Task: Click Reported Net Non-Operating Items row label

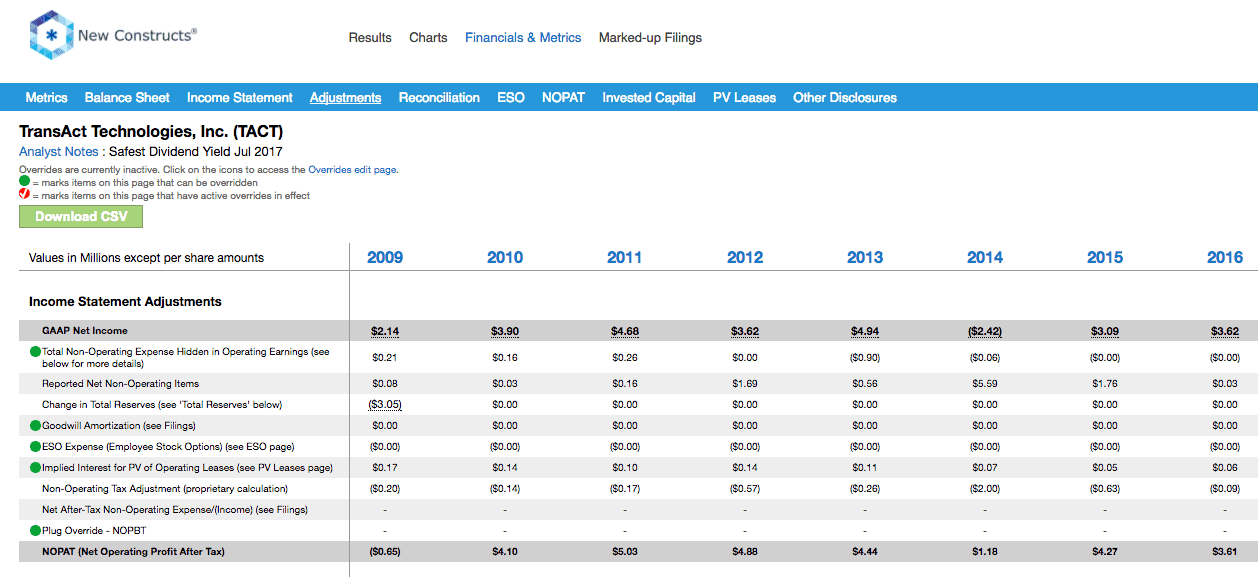Action: click(x=120, y=384)
